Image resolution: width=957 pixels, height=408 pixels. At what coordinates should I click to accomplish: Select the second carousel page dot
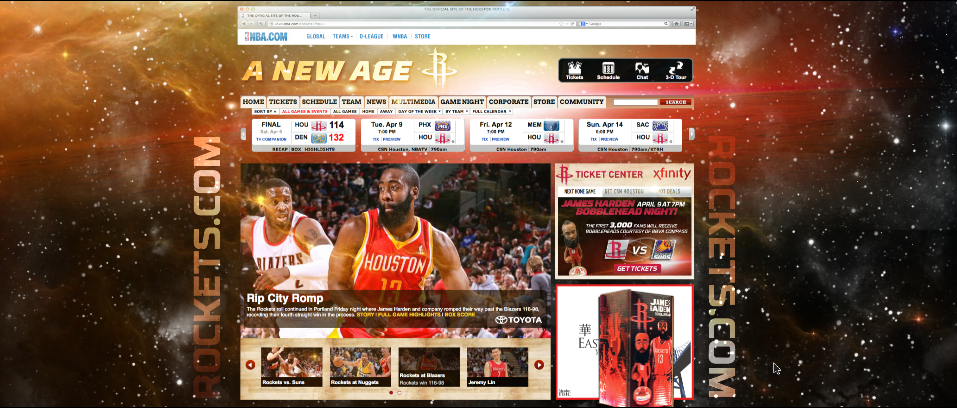point(400,393)
